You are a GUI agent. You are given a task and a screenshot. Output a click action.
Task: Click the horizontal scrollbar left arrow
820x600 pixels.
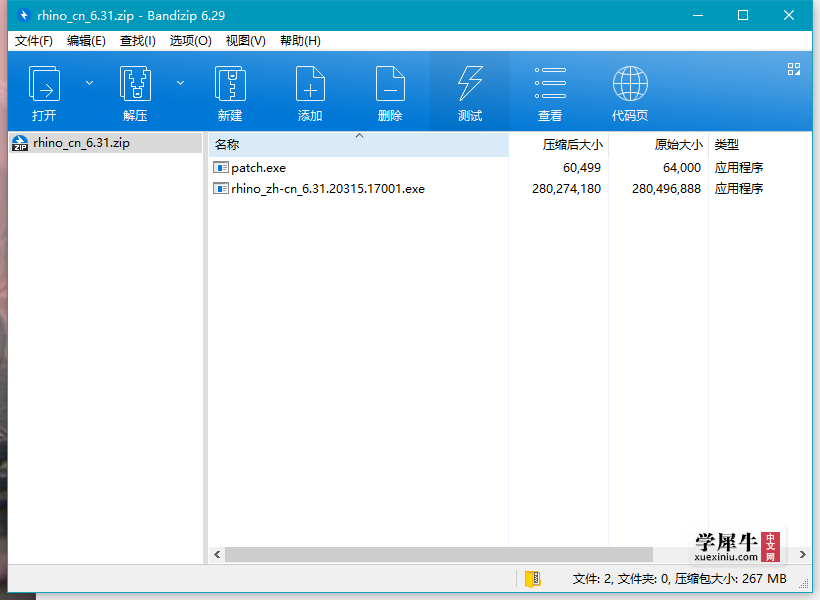(217, 554)
